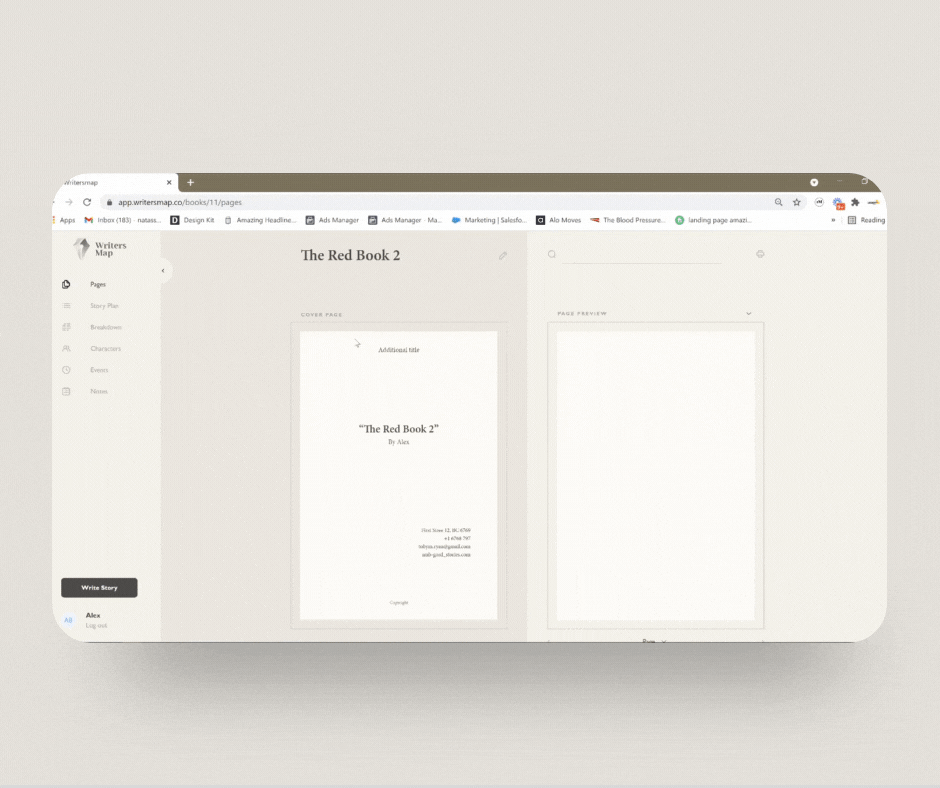Open the Characters section icon
940x788 pixels.
coord(66,348)
